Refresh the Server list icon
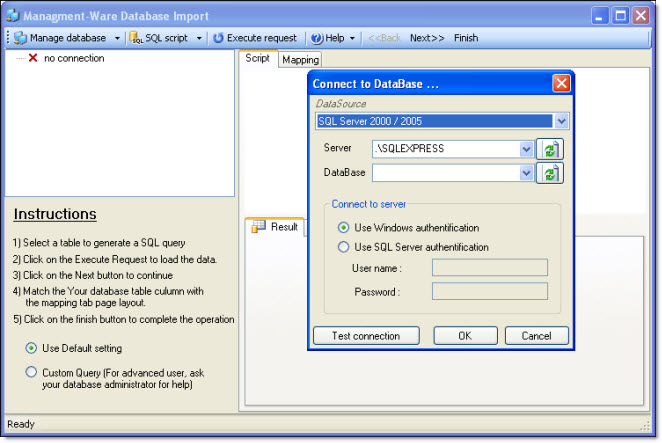This screenshot has width=662, height=443. click(550, 149)
